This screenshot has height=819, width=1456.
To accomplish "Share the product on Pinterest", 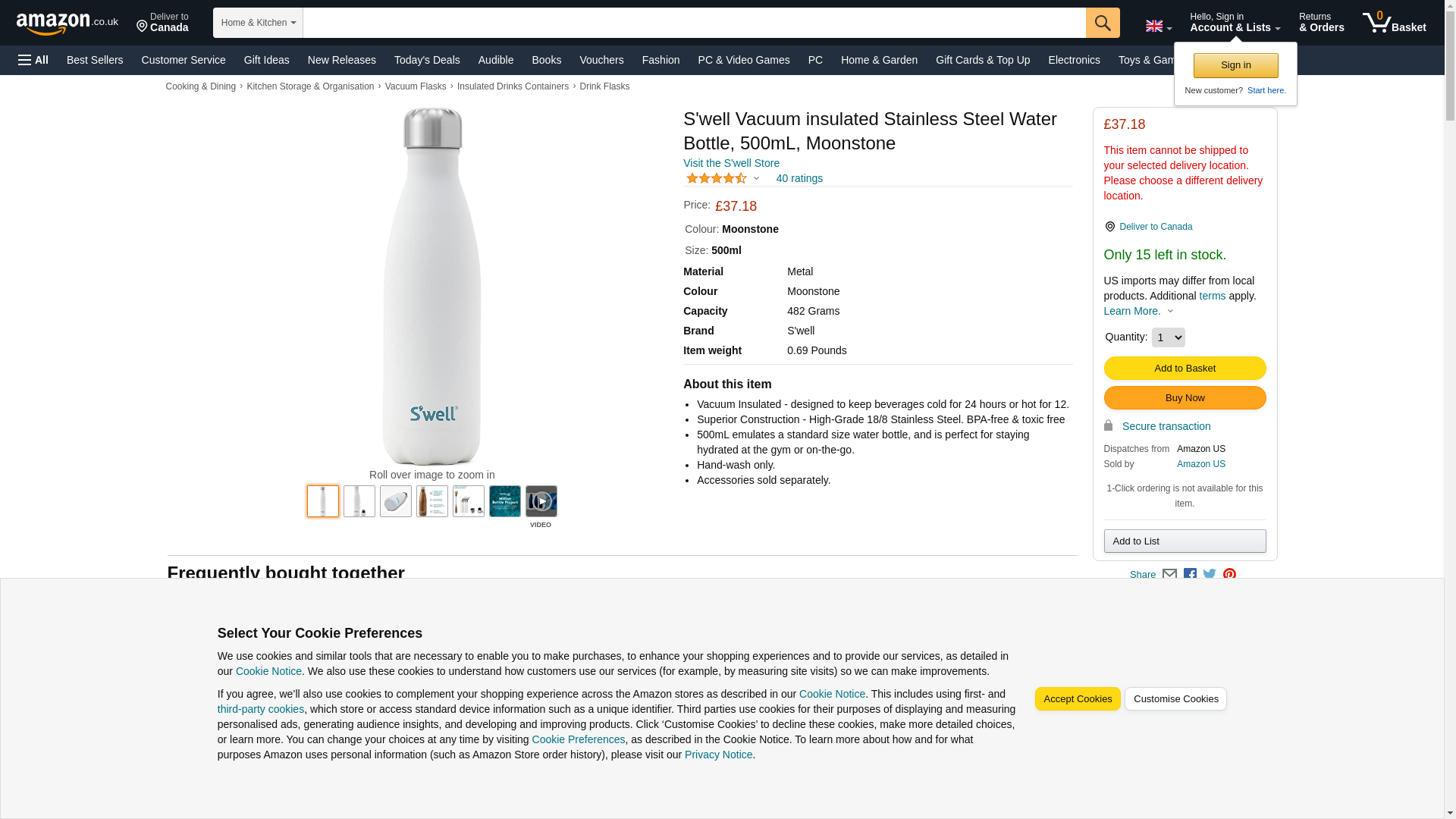I will [x=1229, y=575].
